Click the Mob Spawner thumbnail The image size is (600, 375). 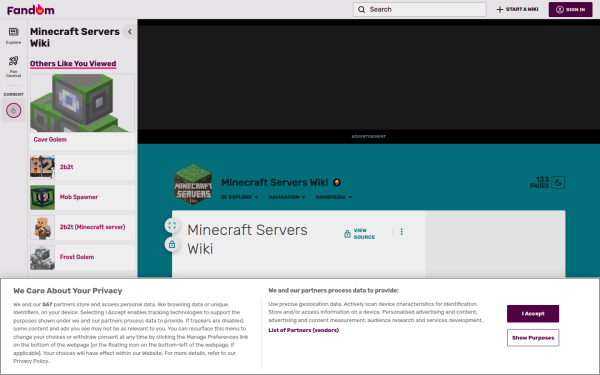coord(42,197)
